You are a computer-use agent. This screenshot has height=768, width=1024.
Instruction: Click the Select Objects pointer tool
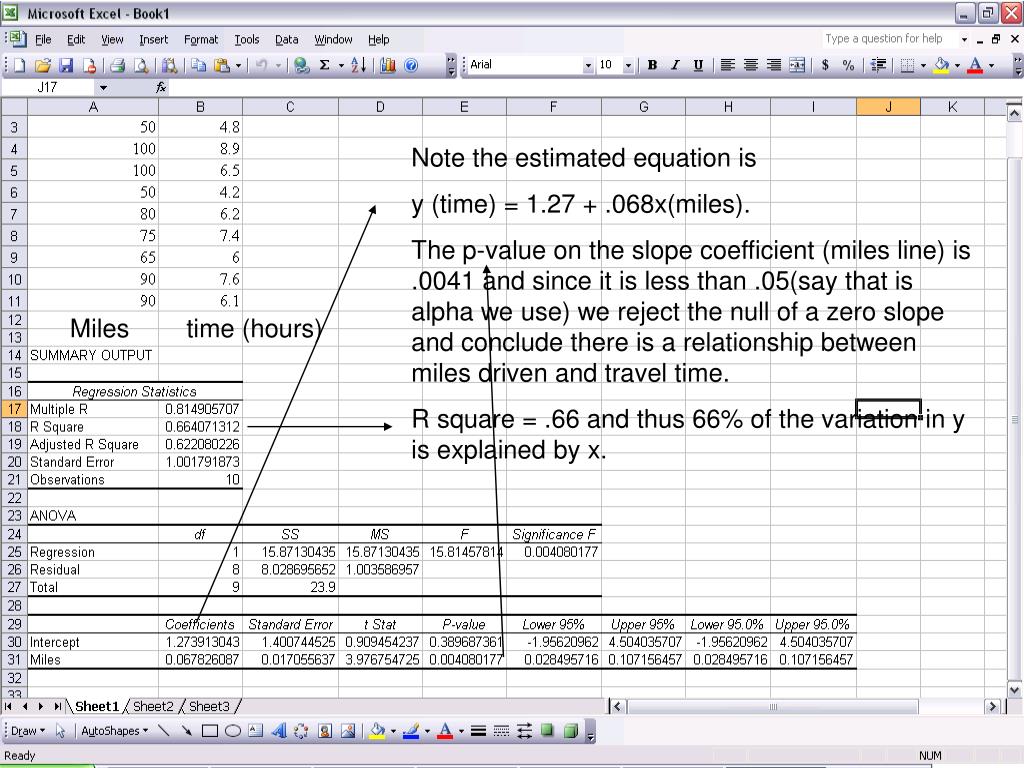point(61,731)
